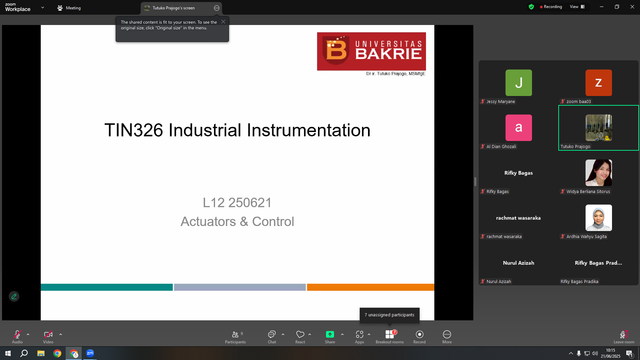Click the L12 250621 text
Image resolution: width=640 pixels, height=360 pixels.
pyautogui.click(x=237, y=202)
